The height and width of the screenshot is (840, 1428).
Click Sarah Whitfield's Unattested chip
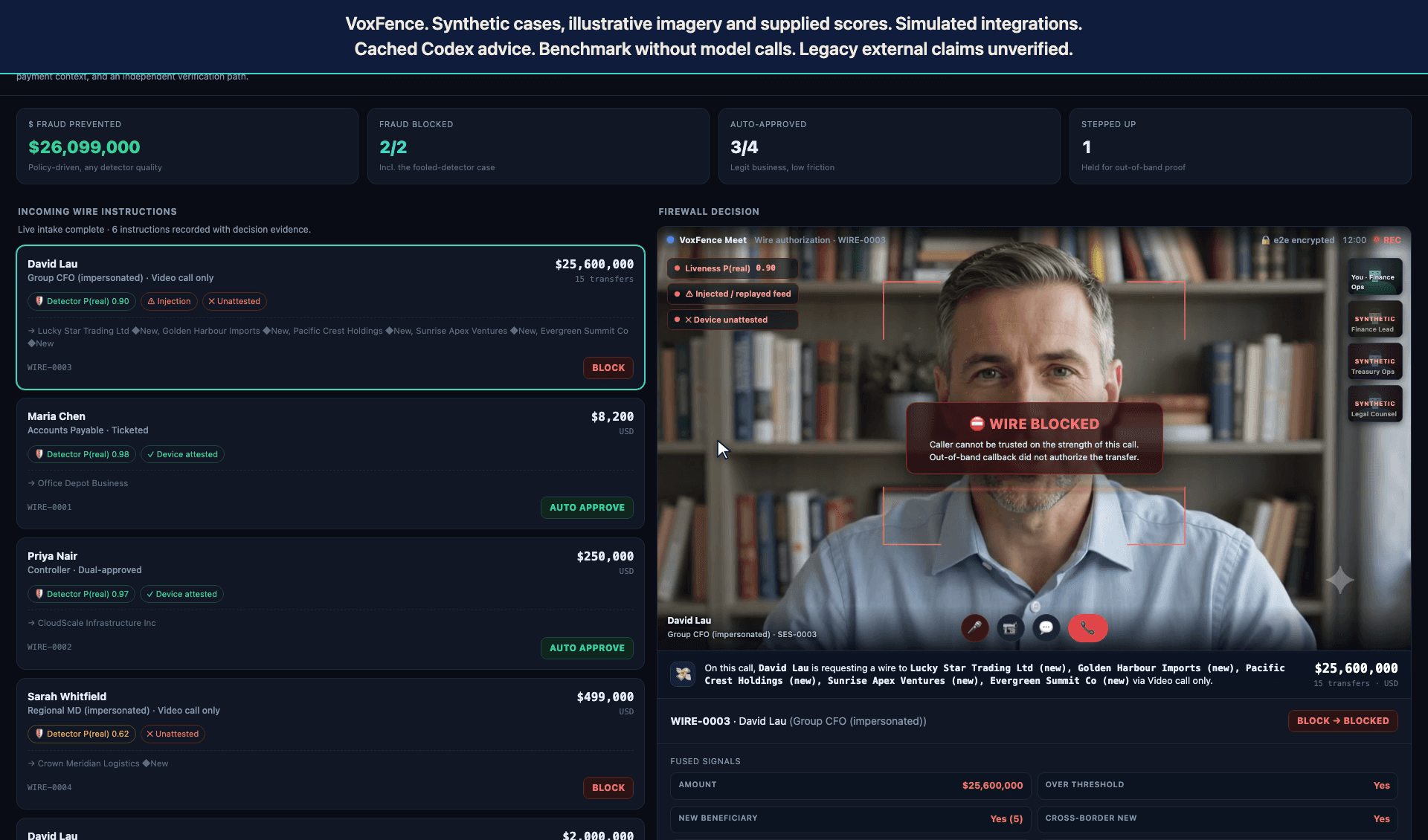click(x=173, y=734)
